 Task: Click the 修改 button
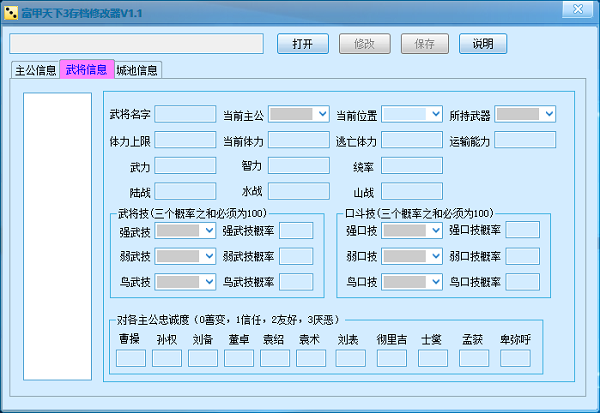tap(364, 44)
